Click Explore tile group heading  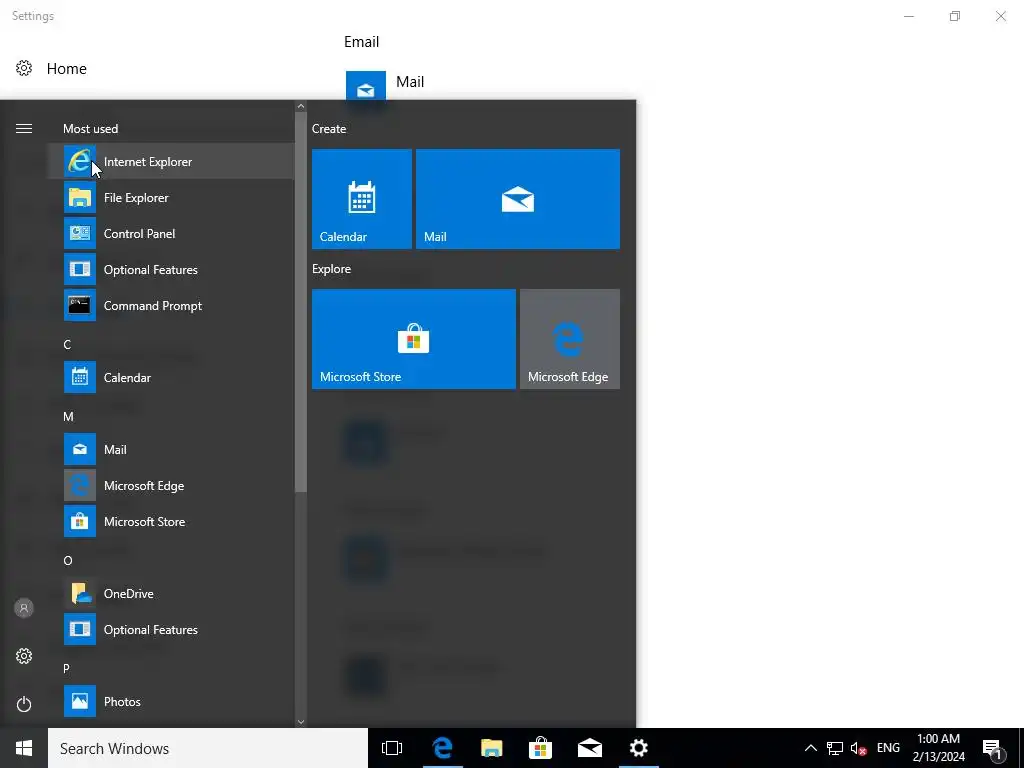[331, 268]
